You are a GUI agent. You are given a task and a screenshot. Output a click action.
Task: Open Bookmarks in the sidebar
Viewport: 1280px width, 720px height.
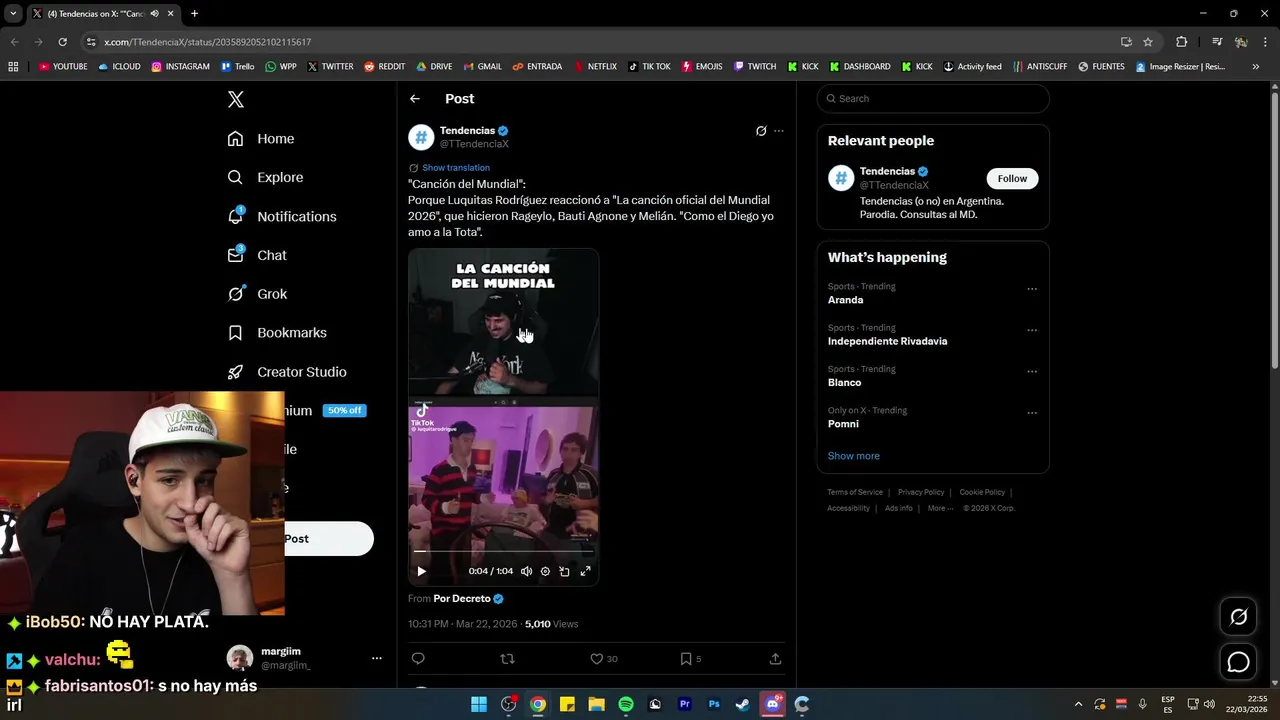[x=277, y=333]
